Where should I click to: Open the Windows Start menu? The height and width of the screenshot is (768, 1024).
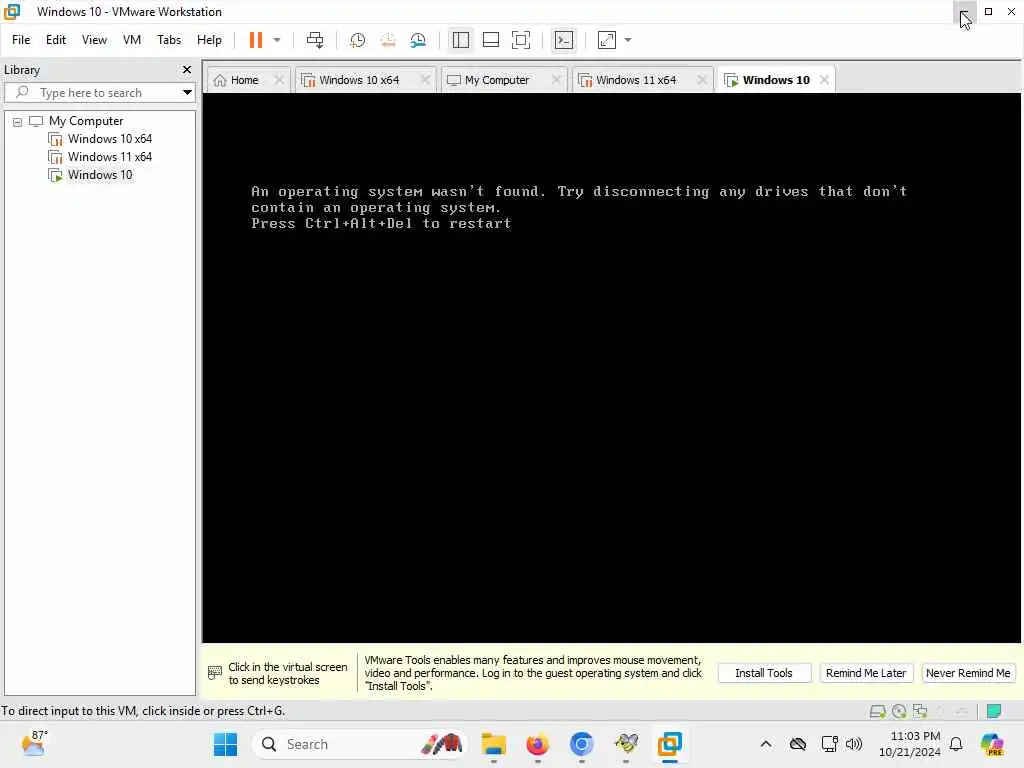click(x=225, y=744)
